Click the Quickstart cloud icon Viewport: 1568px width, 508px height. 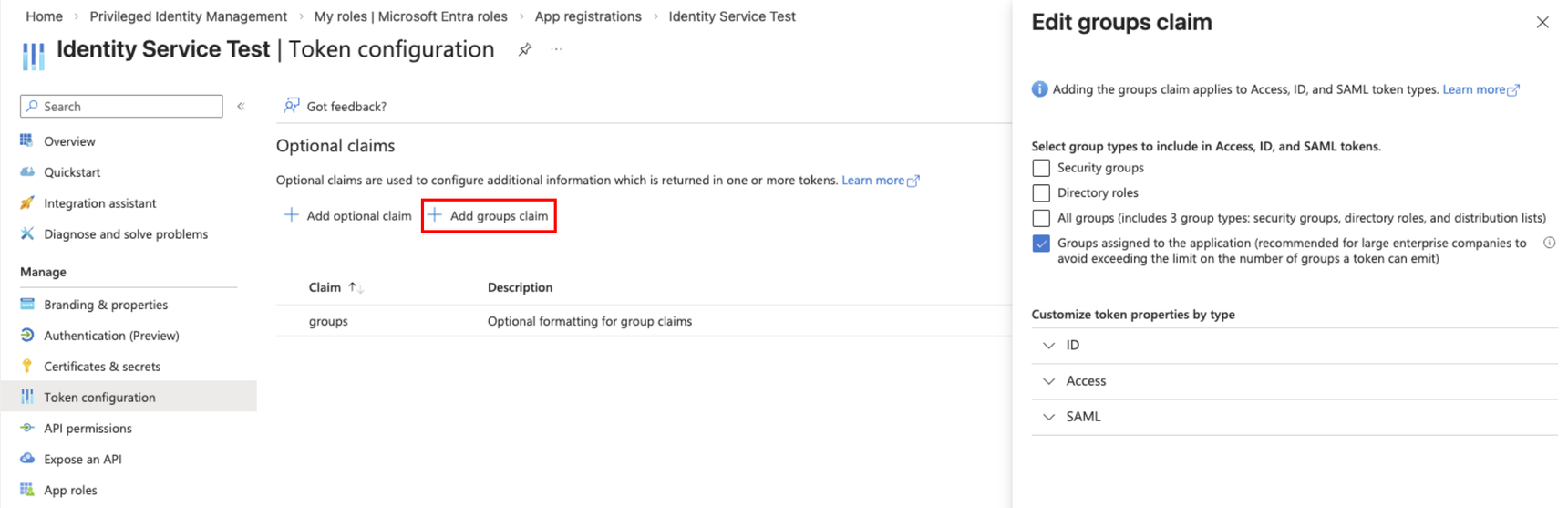click(26, 172)
